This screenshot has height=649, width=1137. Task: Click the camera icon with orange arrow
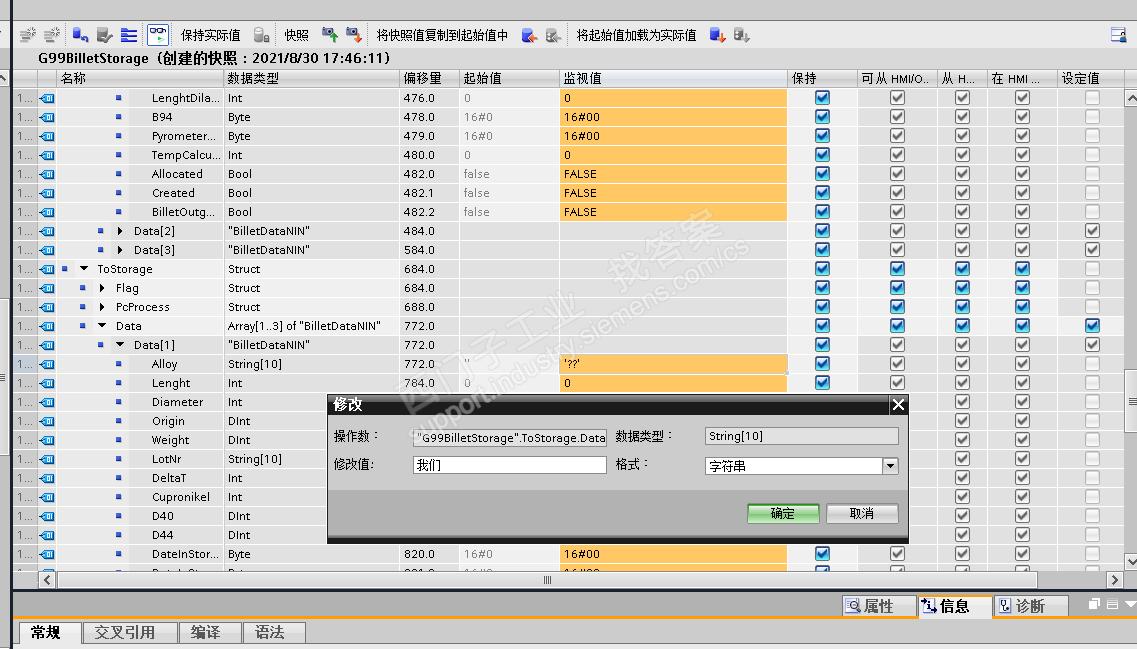point(354,35)
